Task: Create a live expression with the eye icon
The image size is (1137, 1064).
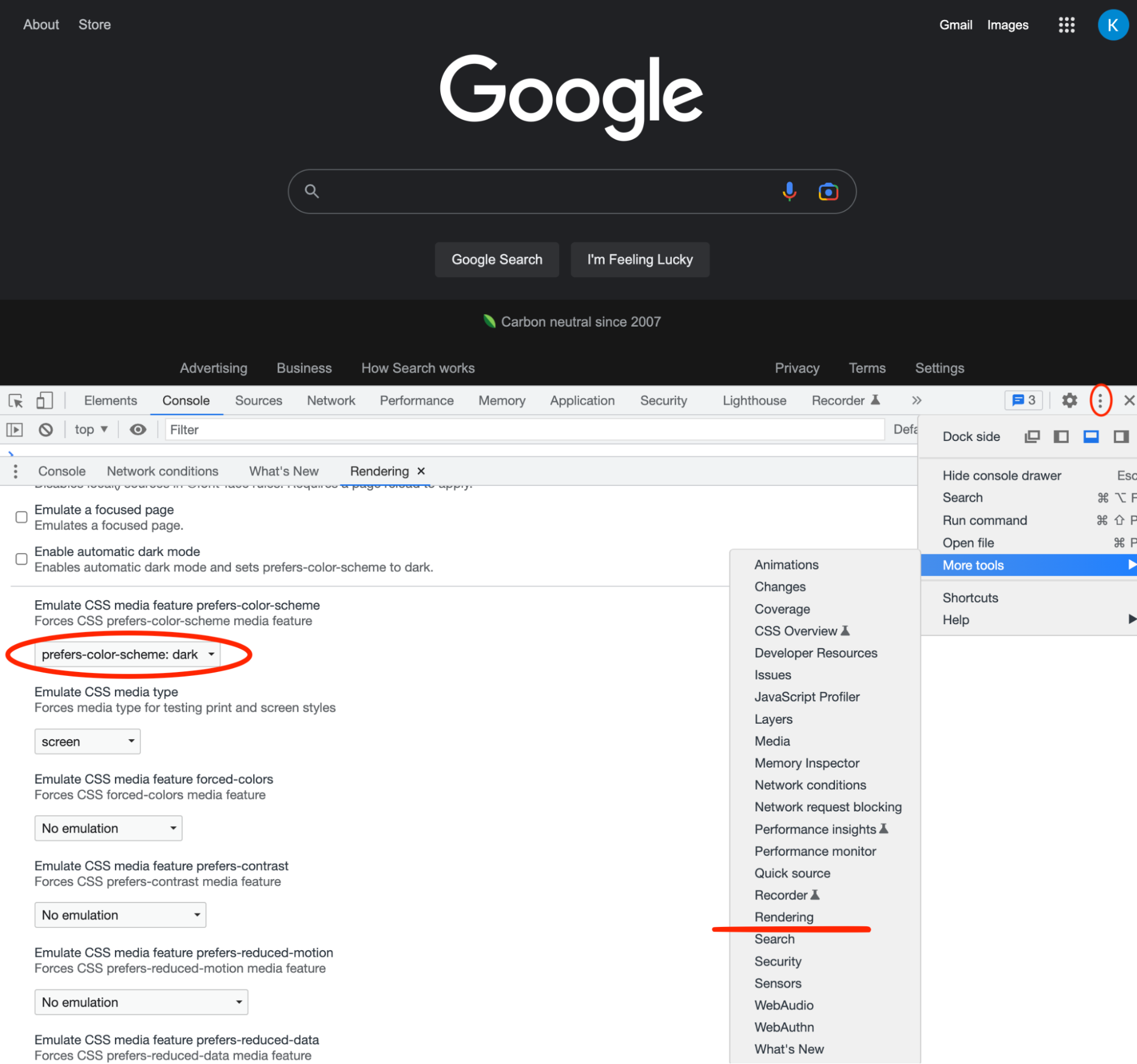Action: [x=137, y=429]
